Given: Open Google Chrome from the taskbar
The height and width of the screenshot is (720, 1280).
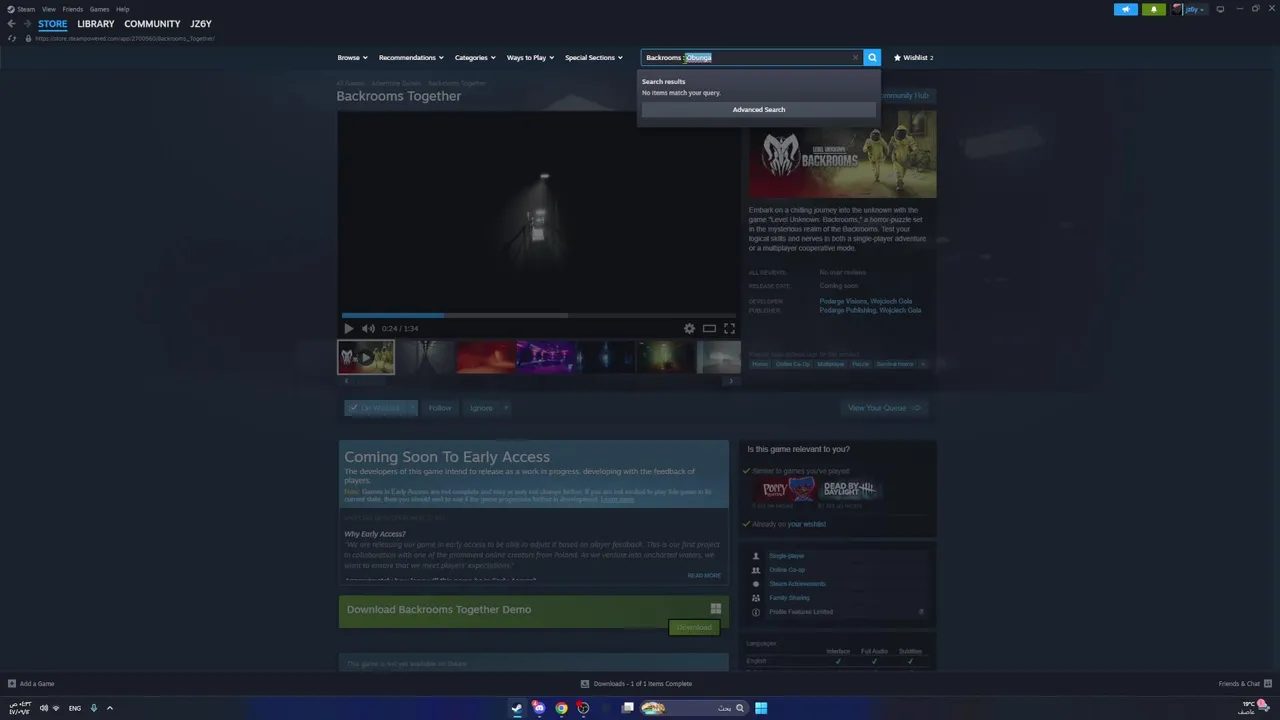Looking at the screenshot, I should click(561, 708).
